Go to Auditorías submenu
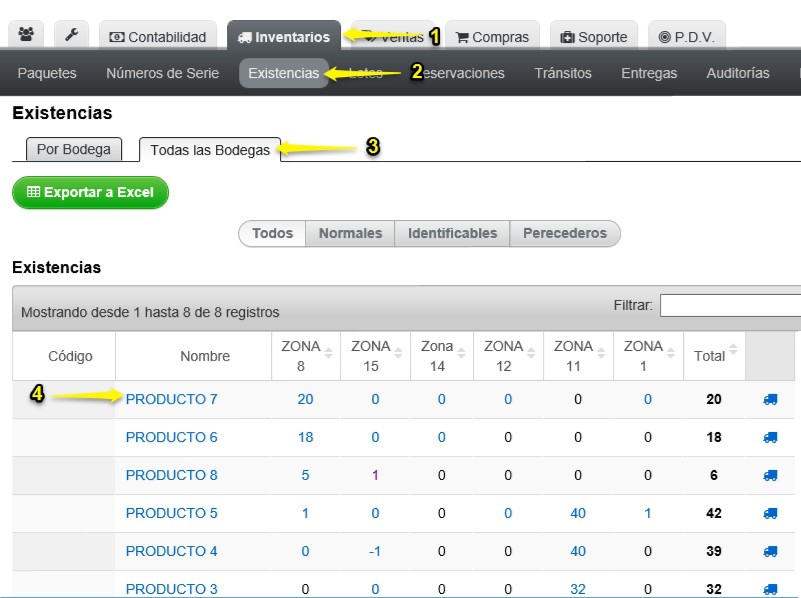801x598 pixels. click(x=738, y=73)
